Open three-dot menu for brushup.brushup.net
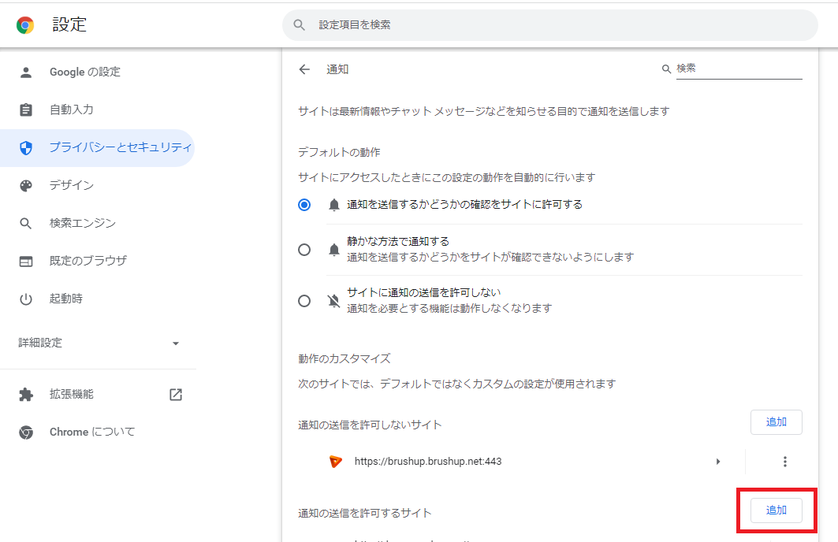 (x=785, y=461)
